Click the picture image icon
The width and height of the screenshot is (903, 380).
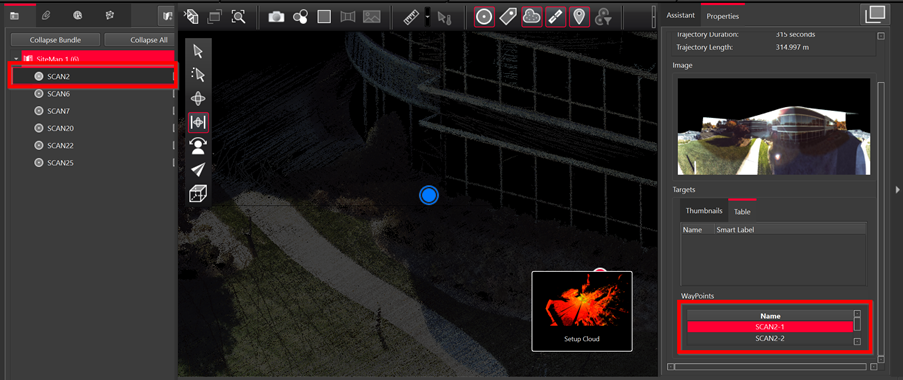(x=371, y=17)
